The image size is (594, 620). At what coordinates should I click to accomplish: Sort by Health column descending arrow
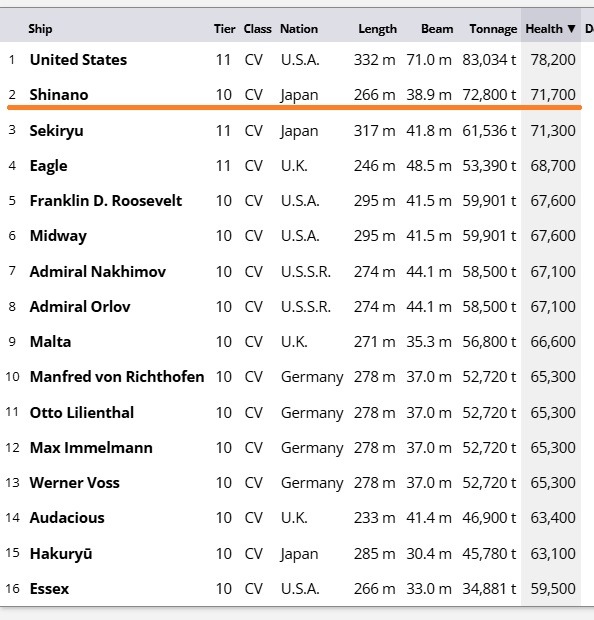571,29
